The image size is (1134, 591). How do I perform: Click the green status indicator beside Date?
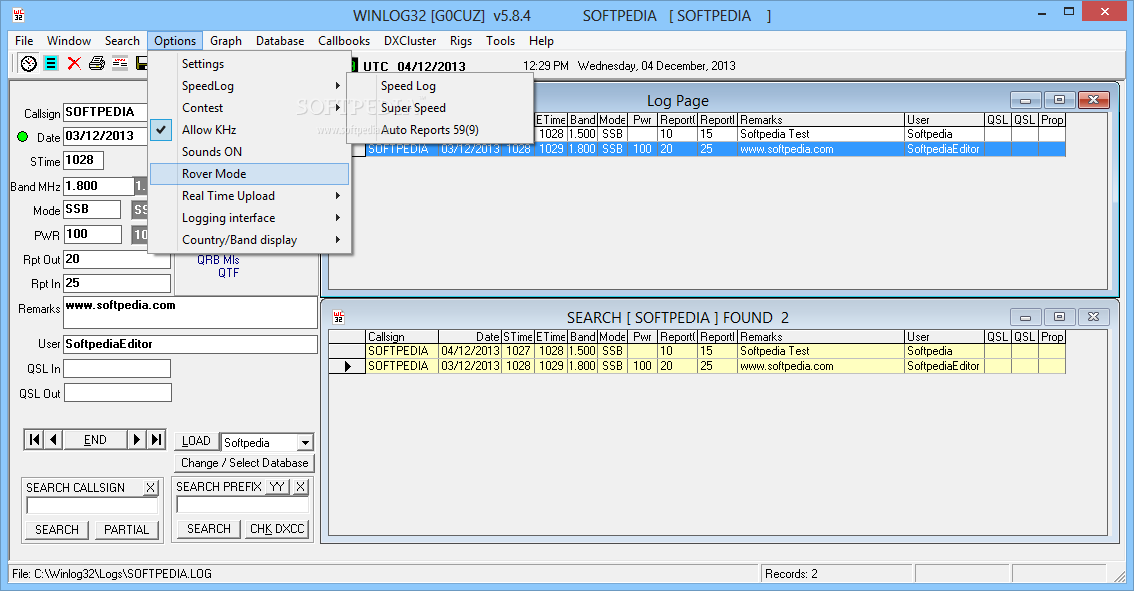22,137
